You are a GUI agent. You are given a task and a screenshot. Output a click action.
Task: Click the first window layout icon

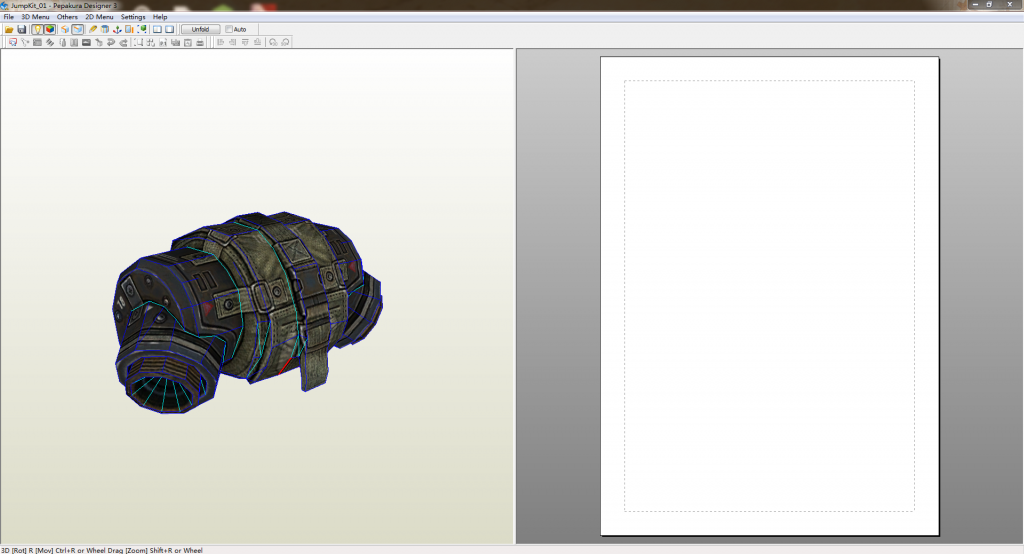pos(157,29)
